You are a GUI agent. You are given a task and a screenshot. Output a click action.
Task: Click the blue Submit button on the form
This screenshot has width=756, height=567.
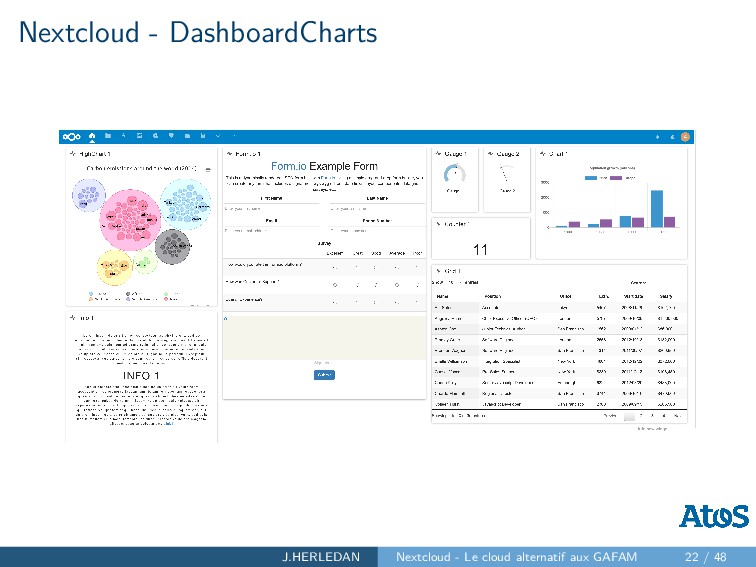pos(324,375)
